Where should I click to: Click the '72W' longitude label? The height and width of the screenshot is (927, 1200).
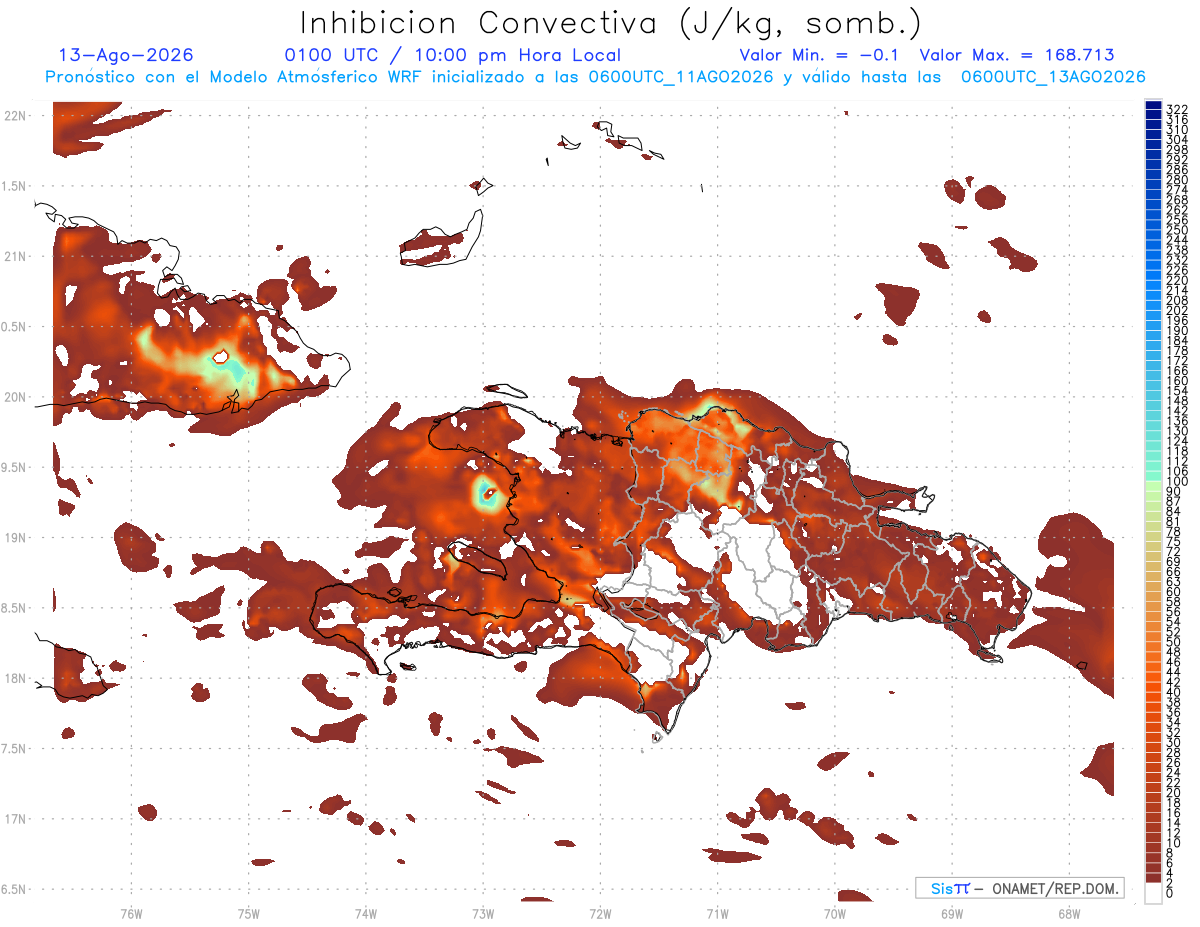(600, 913)
